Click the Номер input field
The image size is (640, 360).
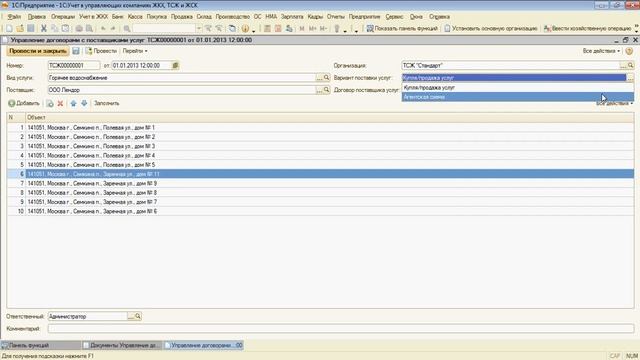(74, 65)
